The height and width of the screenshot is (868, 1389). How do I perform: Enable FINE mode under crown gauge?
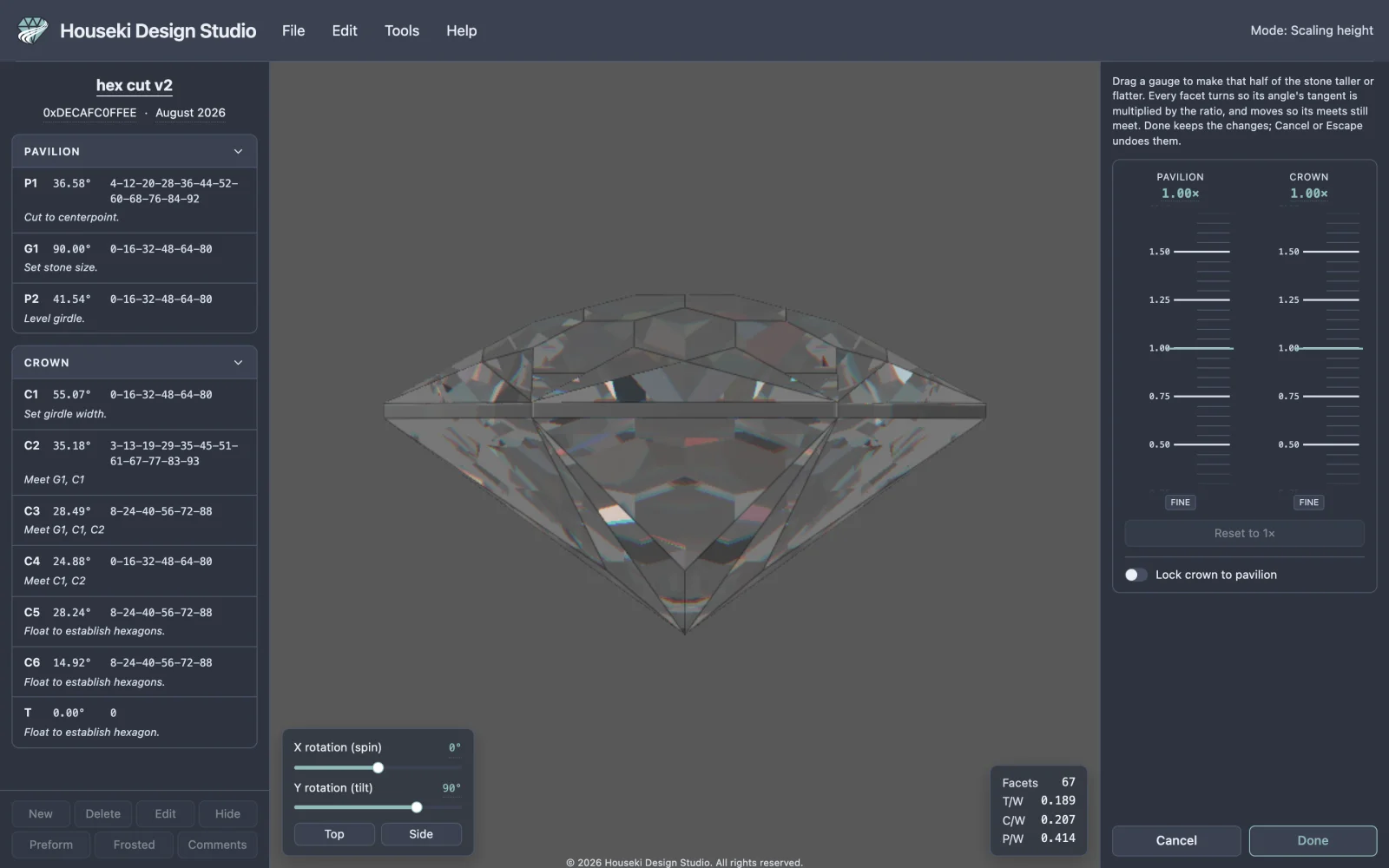click(x=1308, y=503)
